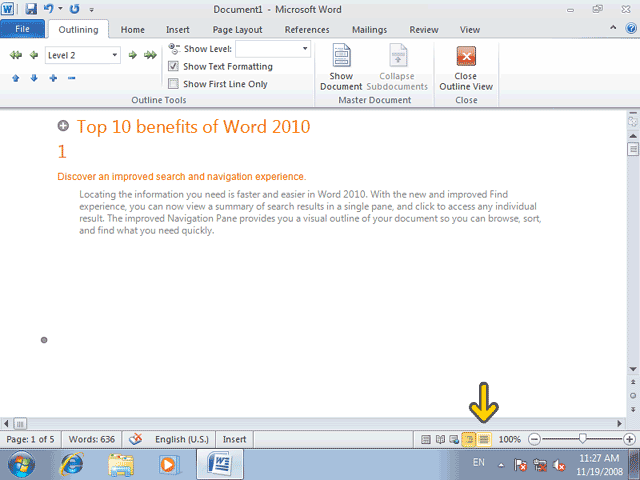Open the Undo history dropdown arrow

pyautogui.click(x=60, y=9)
